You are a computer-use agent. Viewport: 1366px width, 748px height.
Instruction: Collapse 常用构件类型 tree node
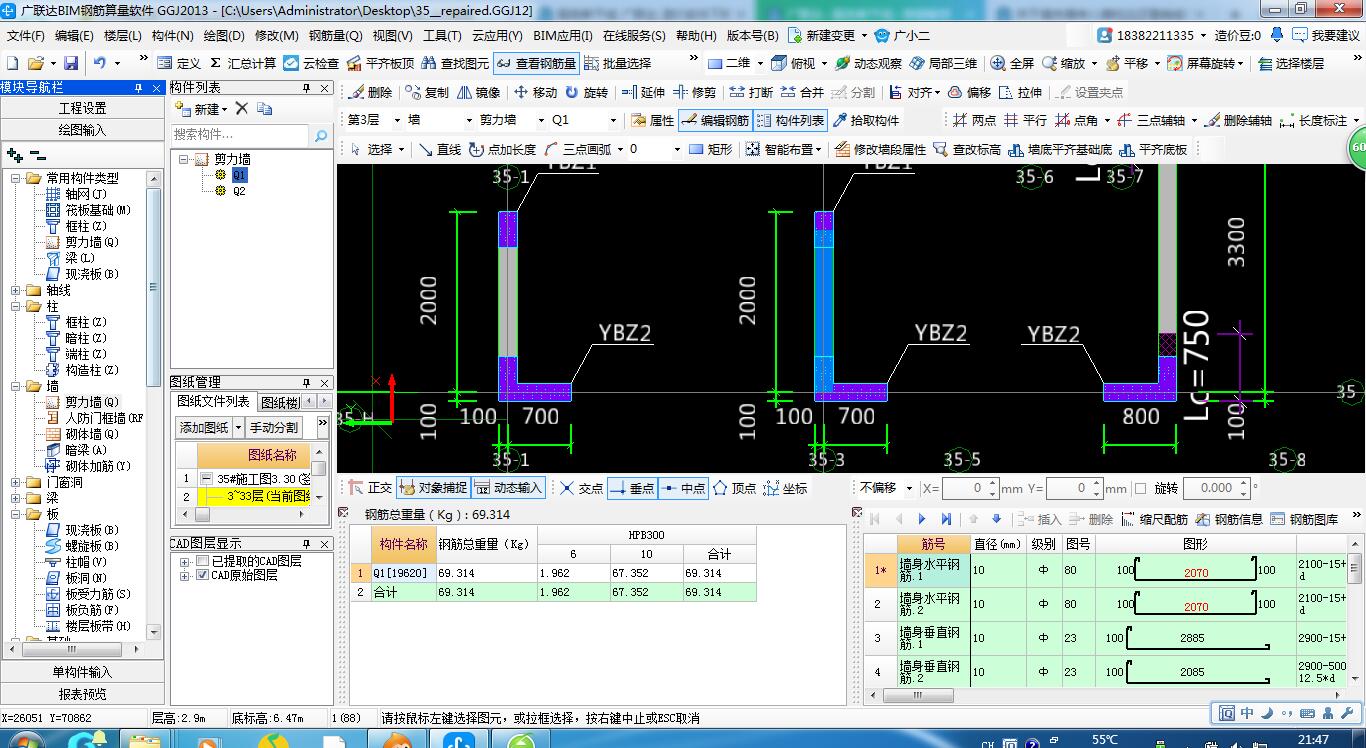coord(16,178)
